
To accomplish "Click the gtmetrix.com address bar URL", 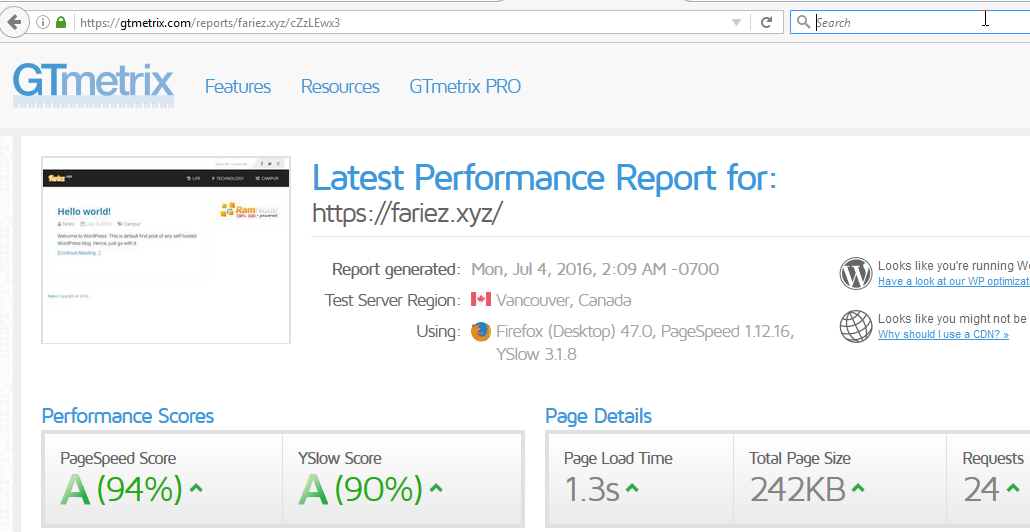I will tap(210, 23).
